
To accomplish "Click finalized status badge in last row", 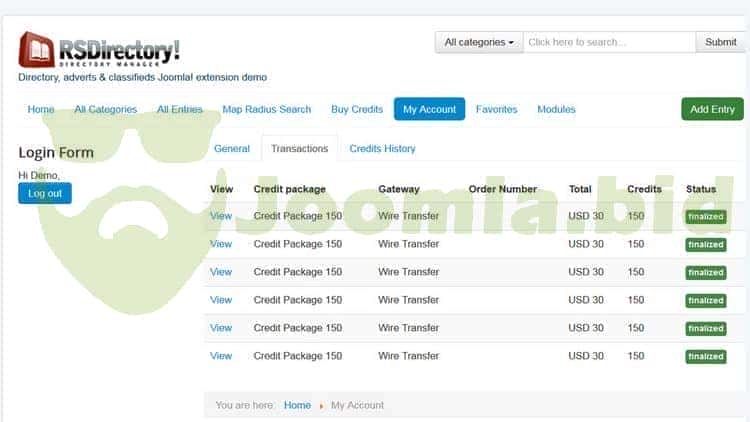I will coord(705,356).
